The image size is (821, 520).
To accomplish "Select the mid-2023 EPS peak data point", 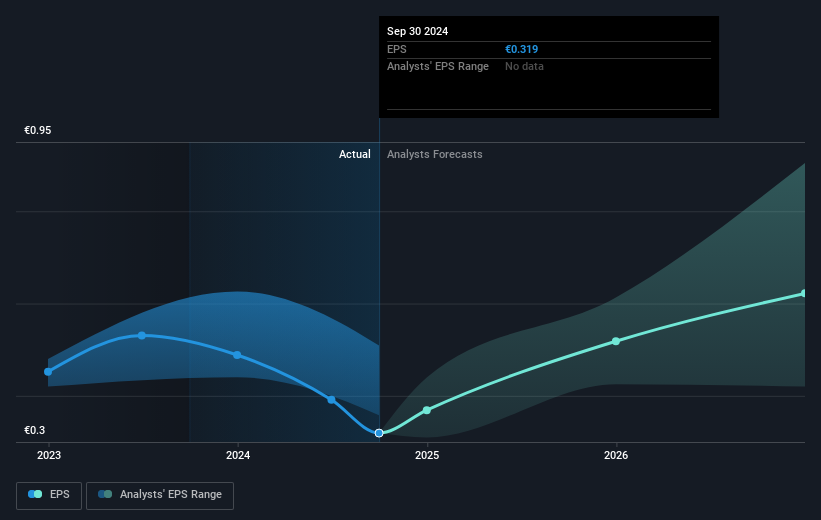I will [x=142, y=335].
